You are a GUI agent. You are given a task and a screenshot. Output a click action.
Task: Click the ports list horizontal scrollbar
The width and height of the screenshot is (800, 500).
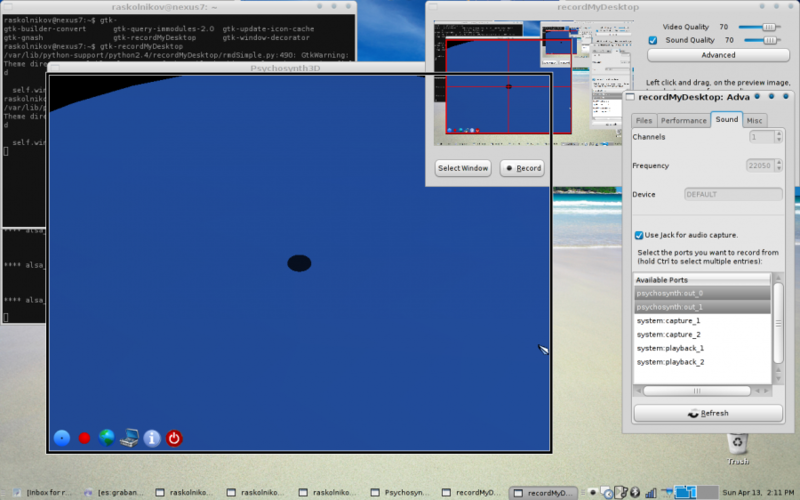[697, 391]
